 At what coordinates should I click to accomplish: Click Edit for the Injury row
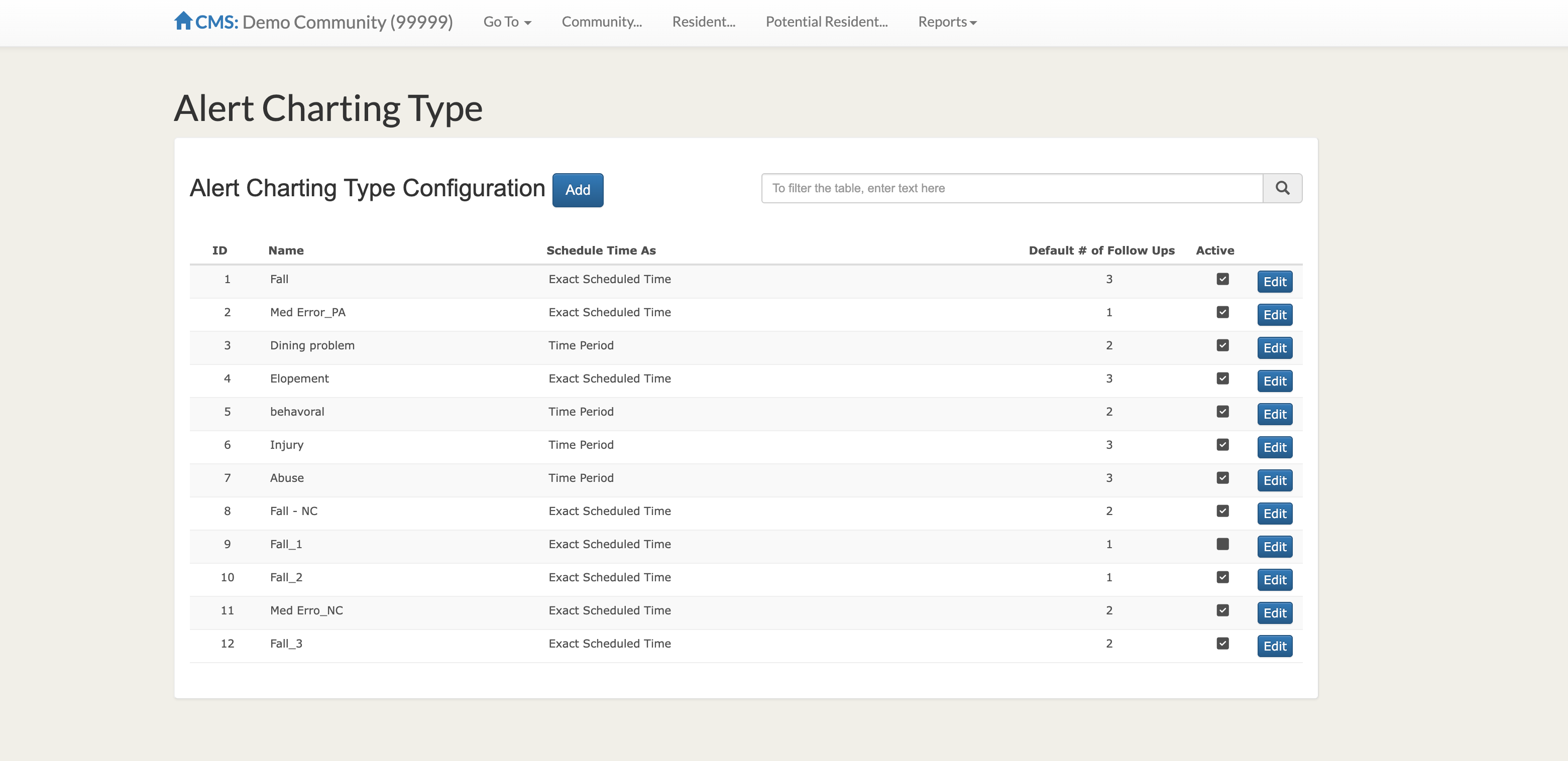pos(1274,448)
